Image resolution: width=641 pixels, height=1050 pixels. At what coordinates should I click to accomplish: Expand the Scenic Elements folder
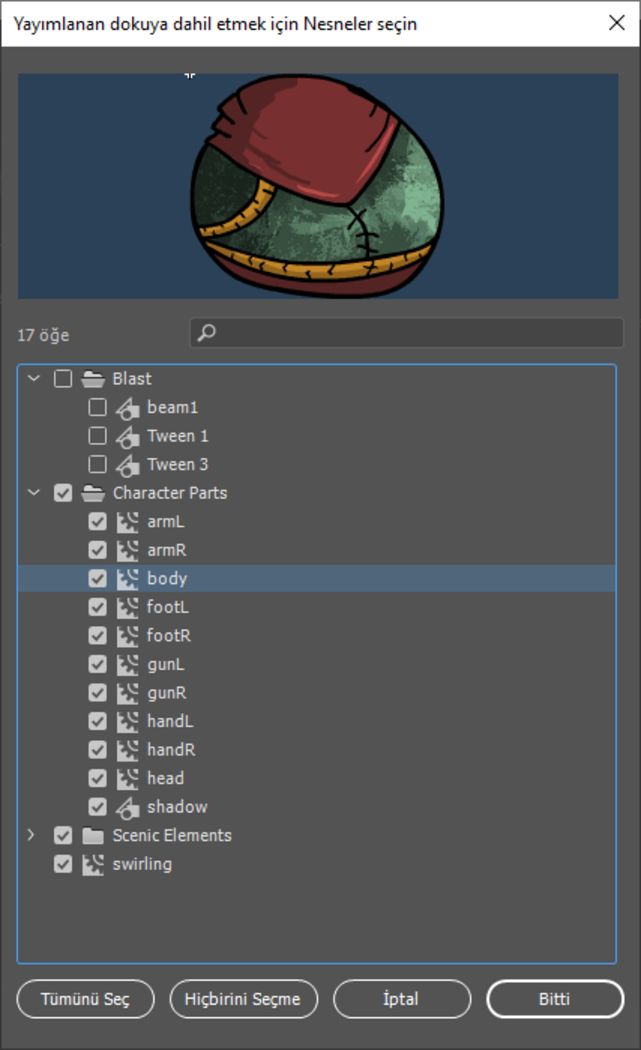[x=31, y=835]
